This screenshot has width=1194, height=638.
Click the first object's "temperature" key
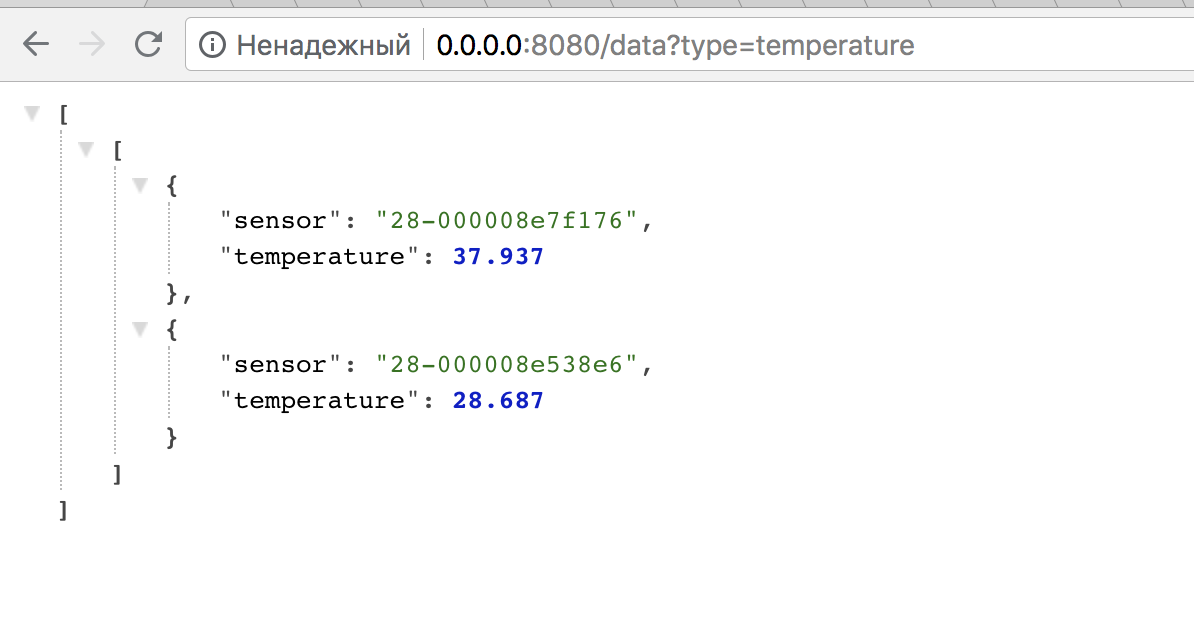click(x=317, y=257)
